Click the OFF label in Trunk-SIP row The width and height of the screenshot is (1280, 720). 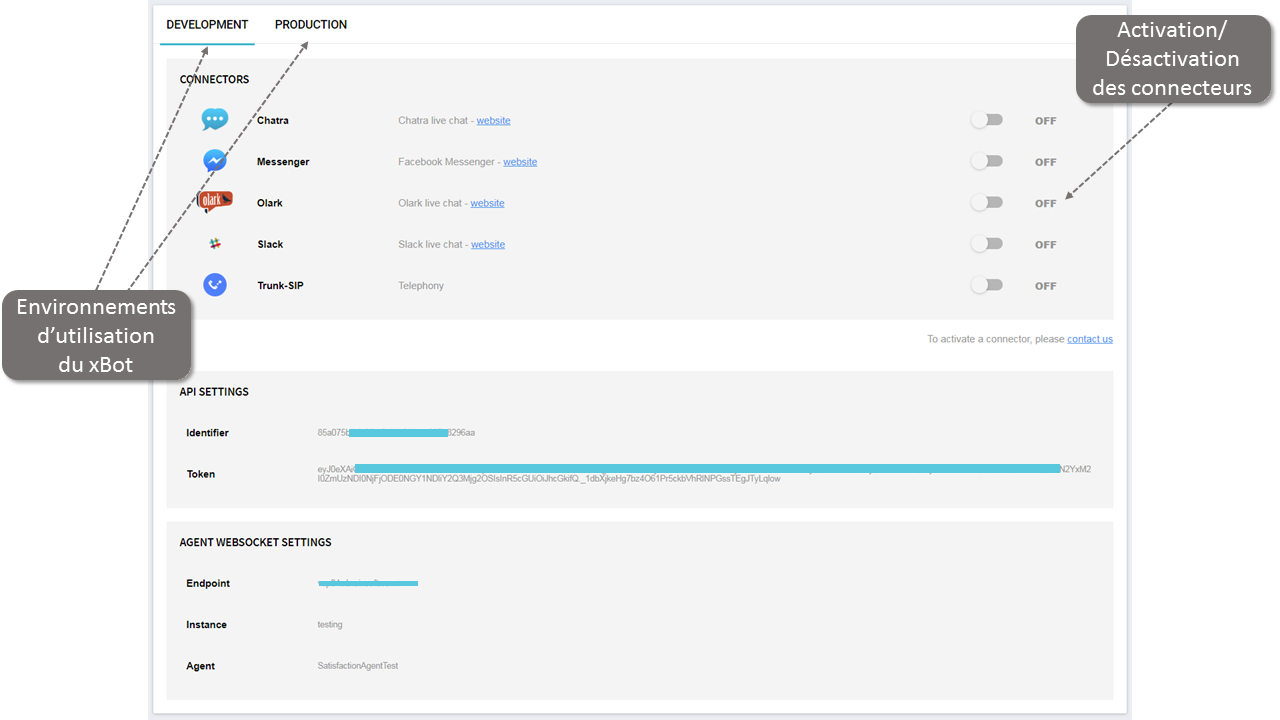(x=1045, y=286)
